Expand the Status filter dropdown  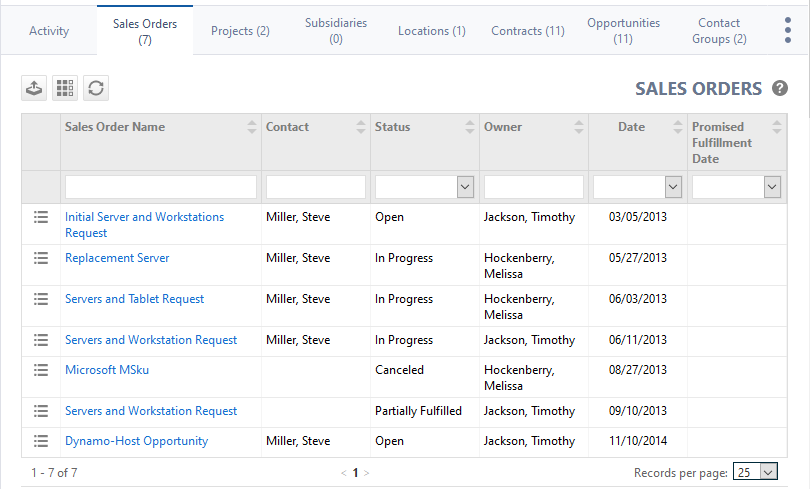pos(465,187)
